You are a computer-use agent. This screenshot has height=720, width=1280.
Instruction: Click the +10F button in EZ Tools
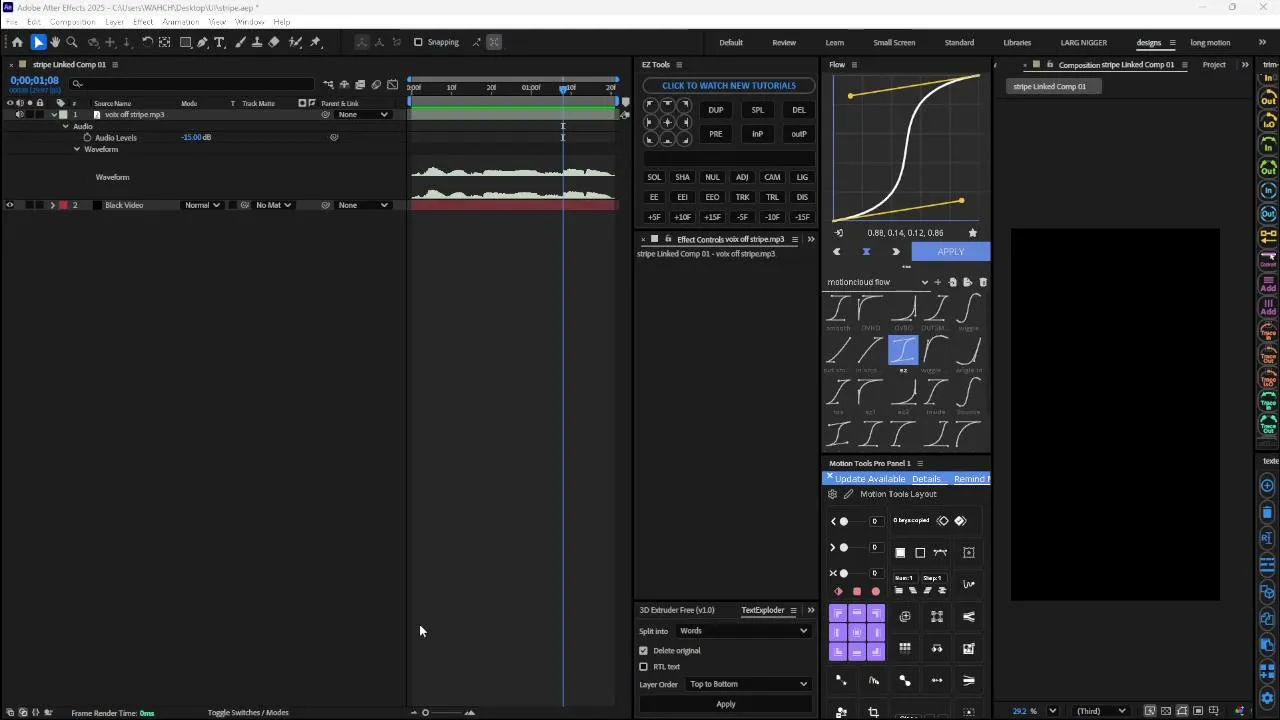pos(683,217)
